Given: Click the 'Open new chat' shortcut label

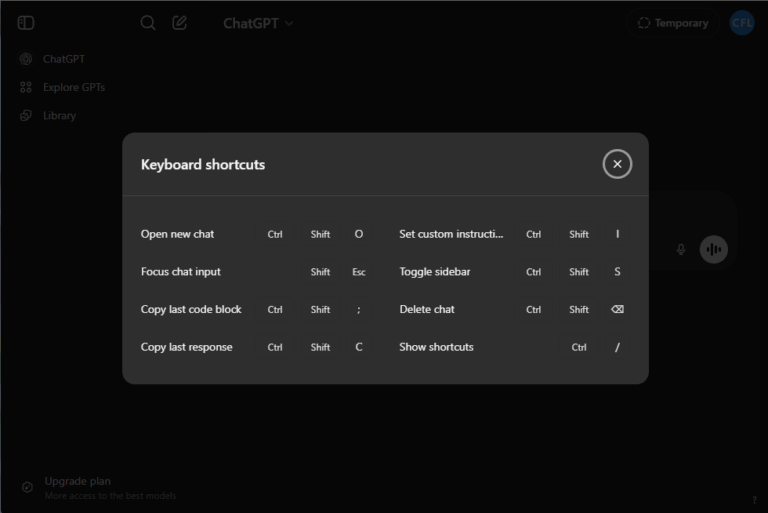Looking at the screenshot, I should tap(177, 234).
